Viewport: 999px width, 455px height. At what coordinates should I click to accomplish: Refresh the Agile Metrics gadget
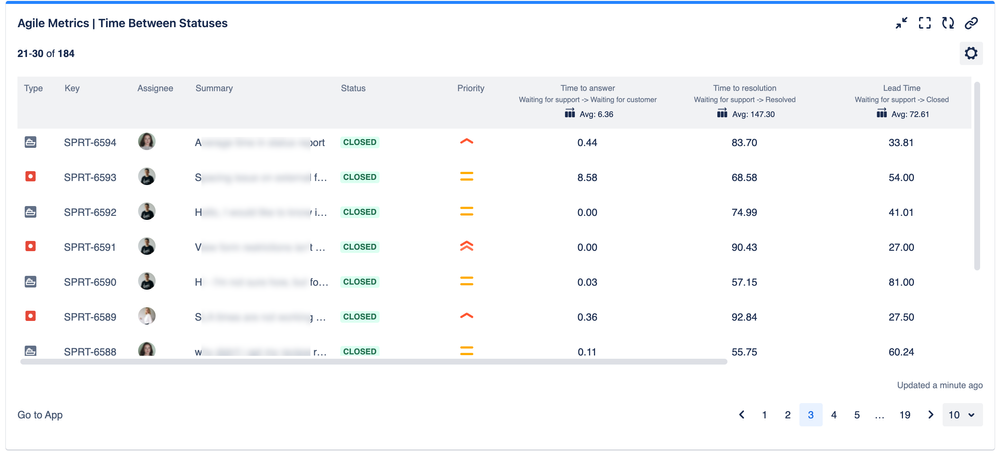(x=947, y=23)
